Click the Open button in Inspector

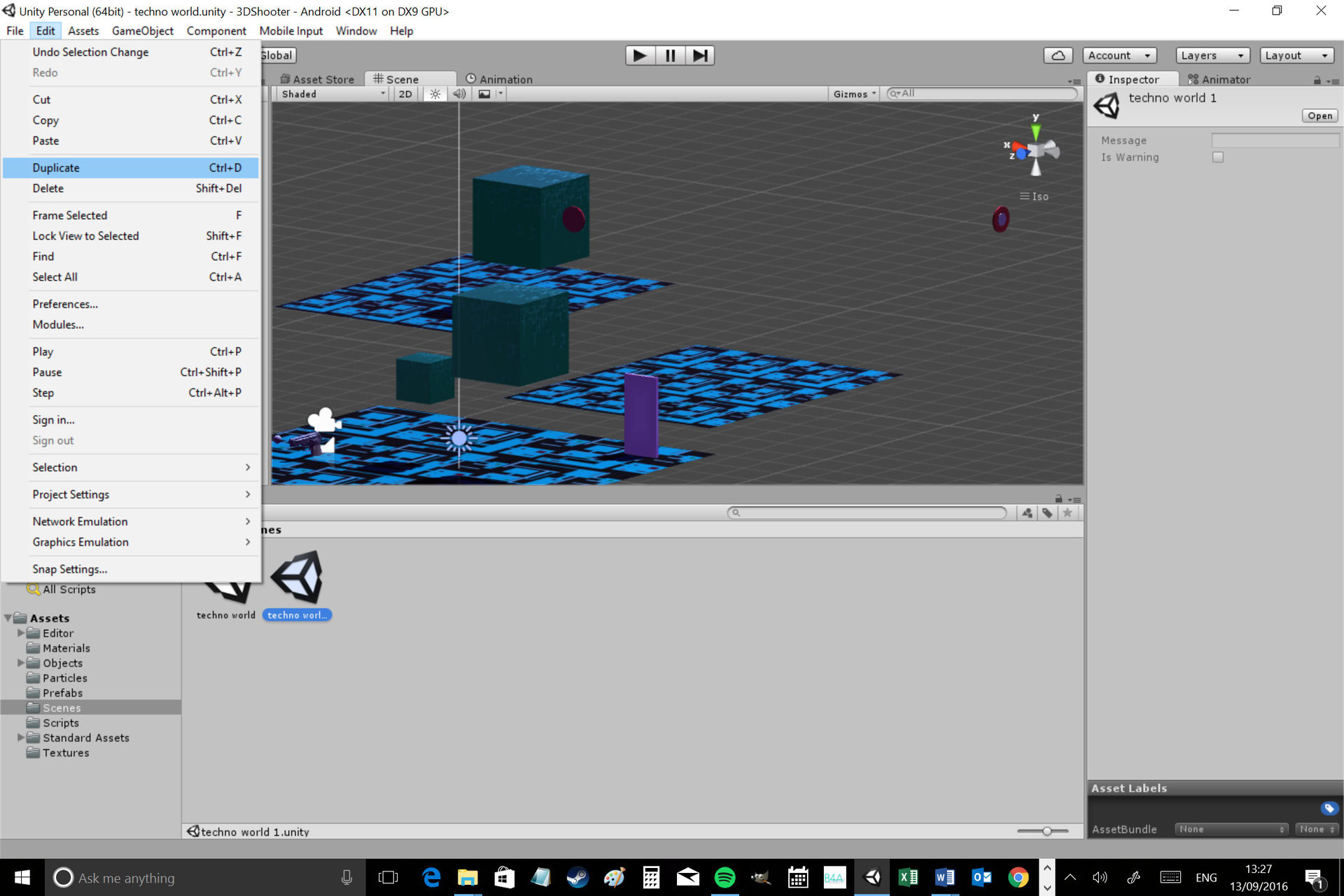pos(1319,115)
